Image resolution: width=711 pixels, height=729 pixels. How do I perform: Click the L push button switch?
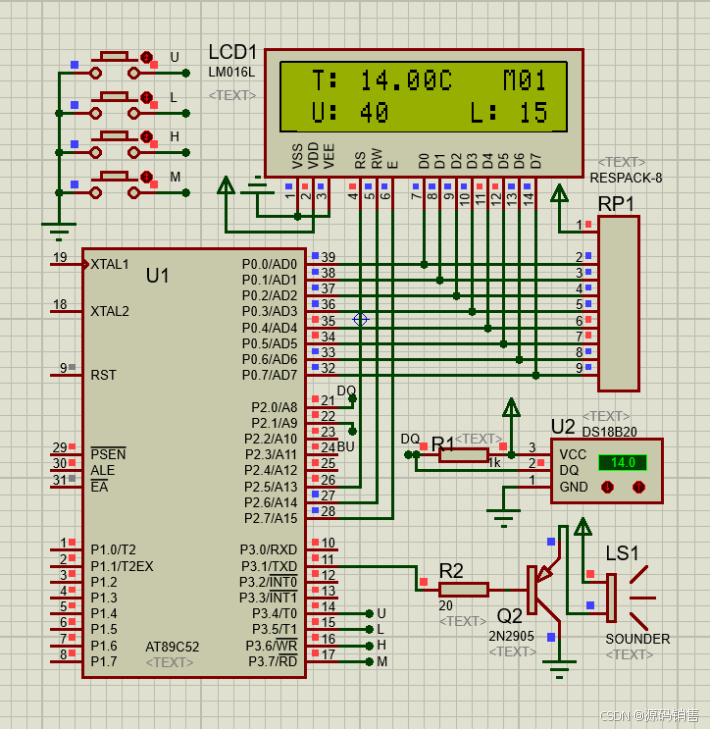click(x=114, y=106)
